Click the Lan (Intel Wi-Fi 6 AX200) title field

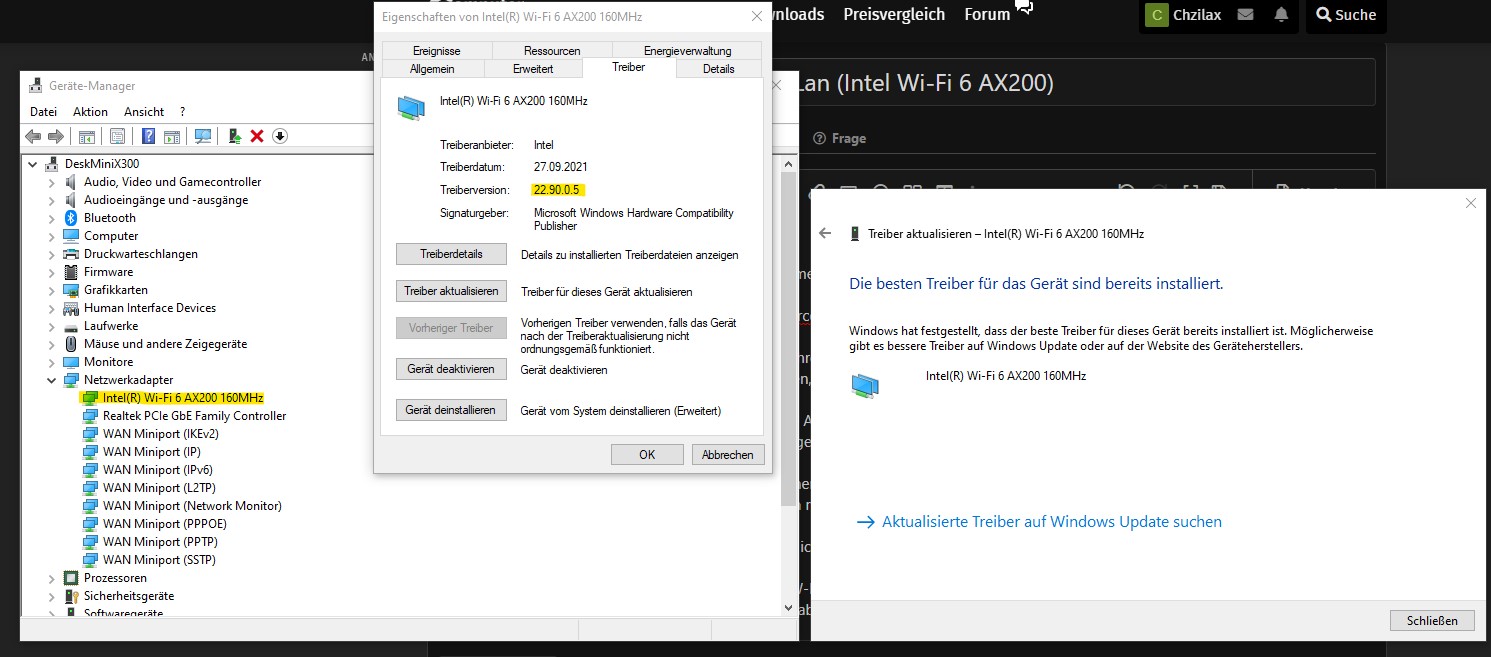click(1086, 83)
